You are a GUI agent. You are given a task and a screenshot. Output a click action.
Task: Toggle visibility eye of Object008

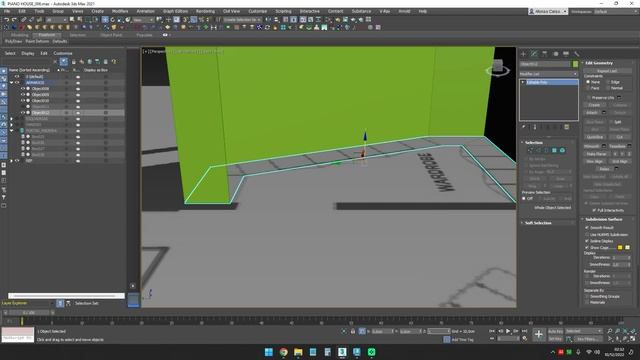[23, 89]
